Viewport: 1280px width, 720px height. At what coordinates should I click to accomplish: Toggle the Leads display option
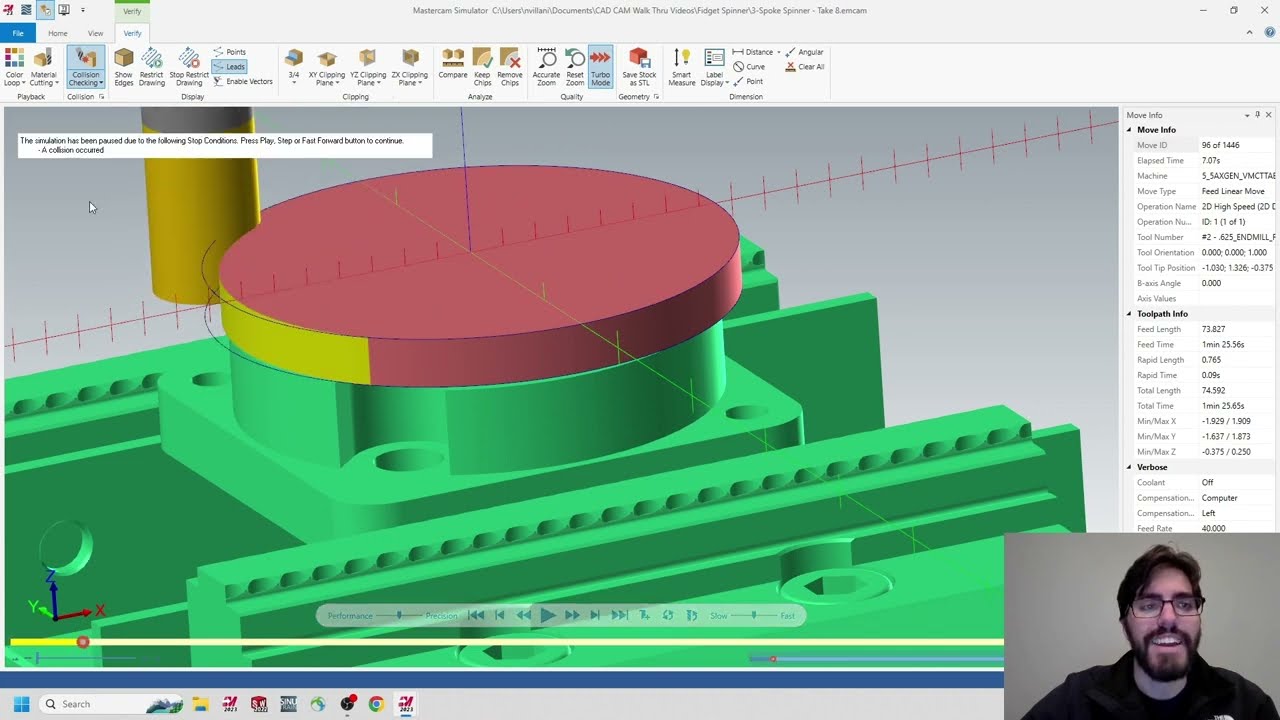coord(229,67)
